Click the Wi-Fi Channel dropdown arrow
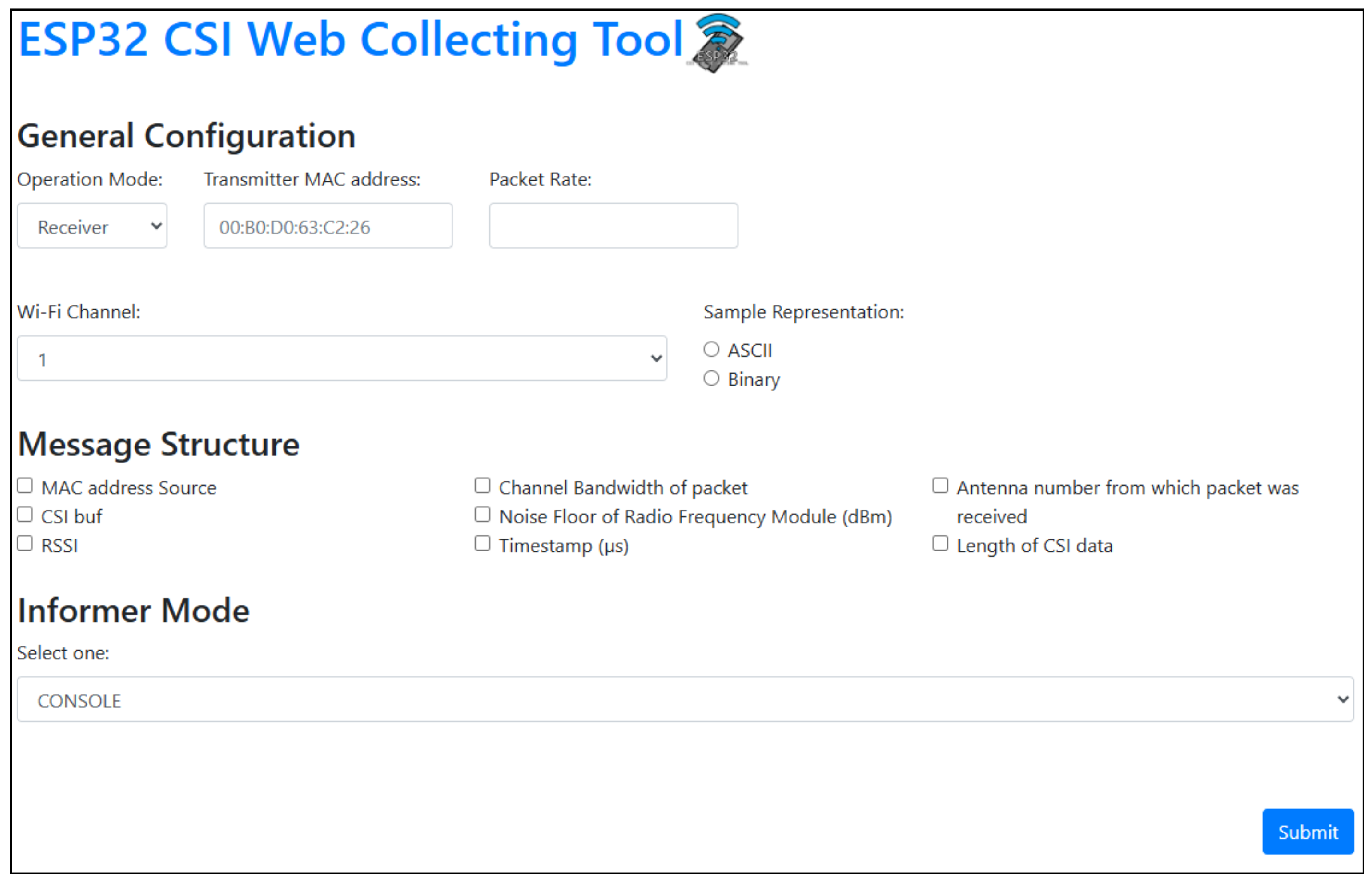This screenshot has height=881, width=1372. 656,359
